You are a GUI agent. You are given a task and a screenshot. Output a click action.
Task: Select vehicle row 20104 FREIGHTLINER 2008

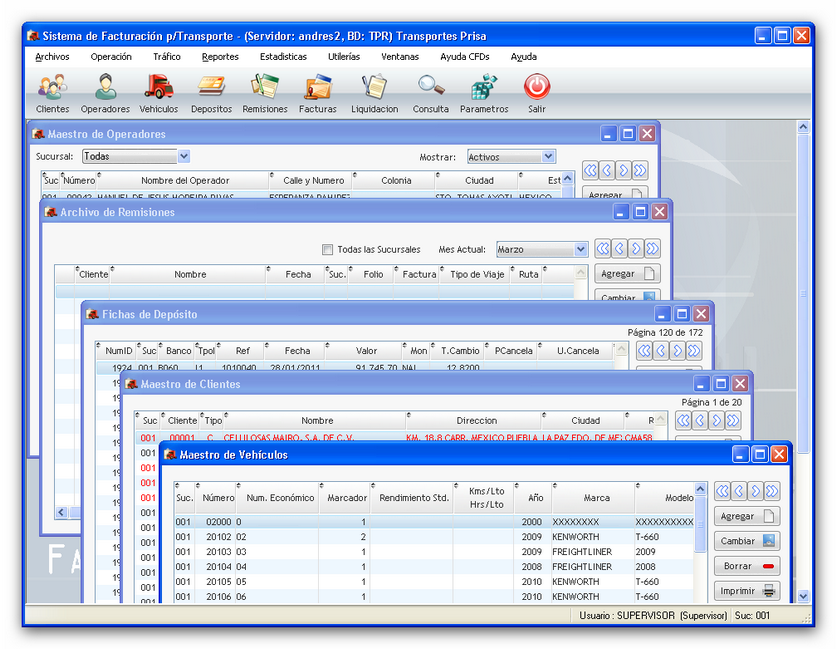tap(434, 567)
